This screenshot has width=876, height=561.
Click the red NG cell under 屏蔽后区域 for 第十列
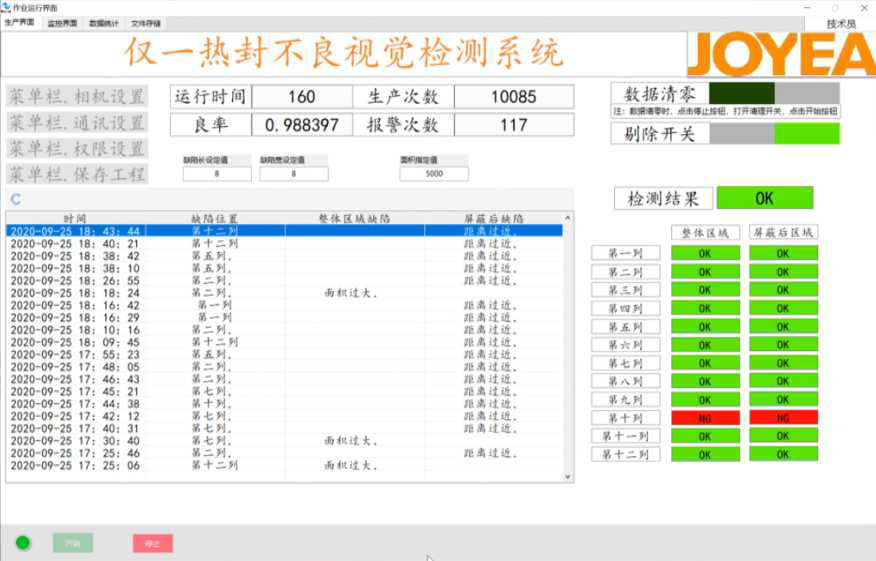pos(783,418)
